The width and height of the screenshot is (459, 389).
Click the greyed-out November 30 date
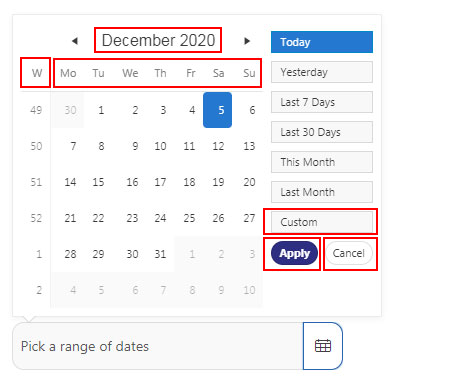tap(70, 110)
